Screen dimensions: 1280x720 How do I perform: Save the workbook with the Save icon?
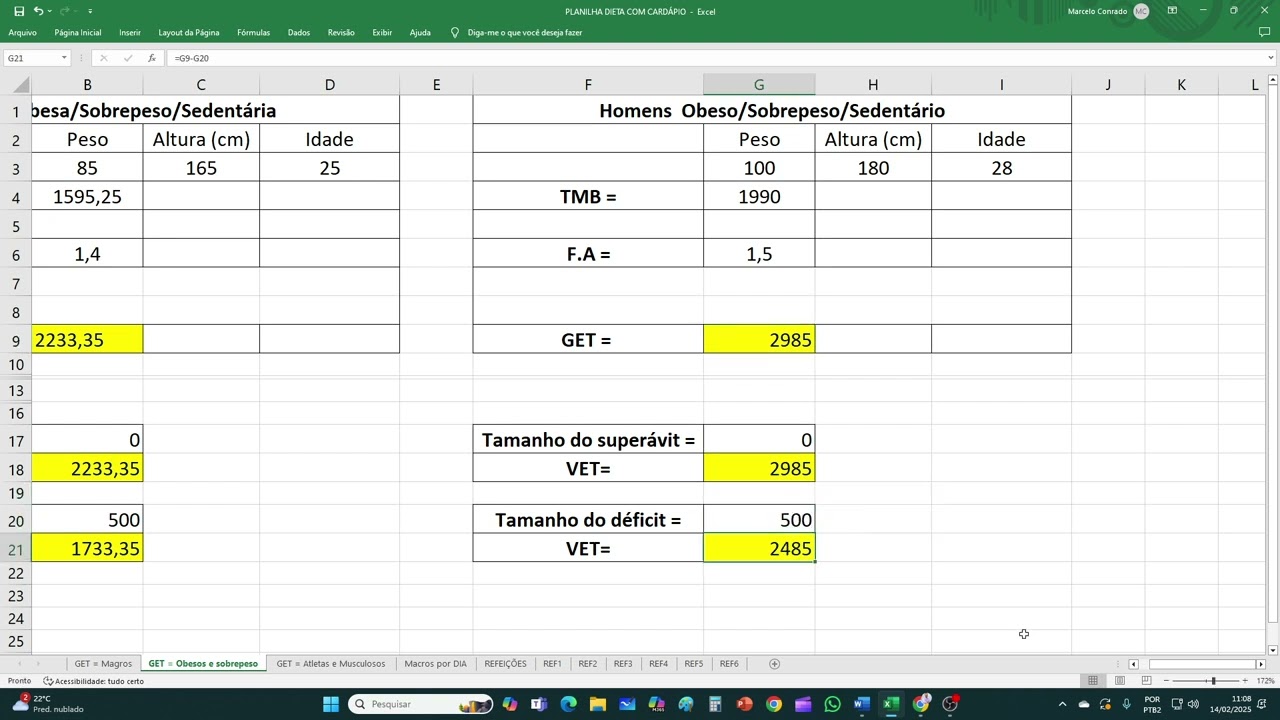point(19,11)
